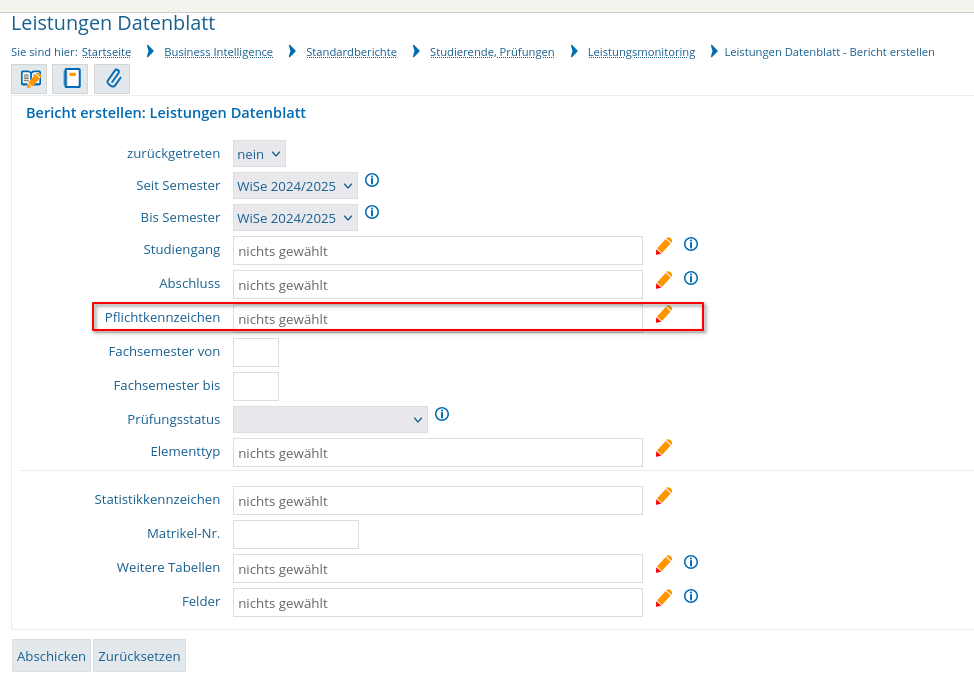Focus the Matrikel-Nr. input field
The width and height of the screenshot is (974, 699).
(296, 534)
